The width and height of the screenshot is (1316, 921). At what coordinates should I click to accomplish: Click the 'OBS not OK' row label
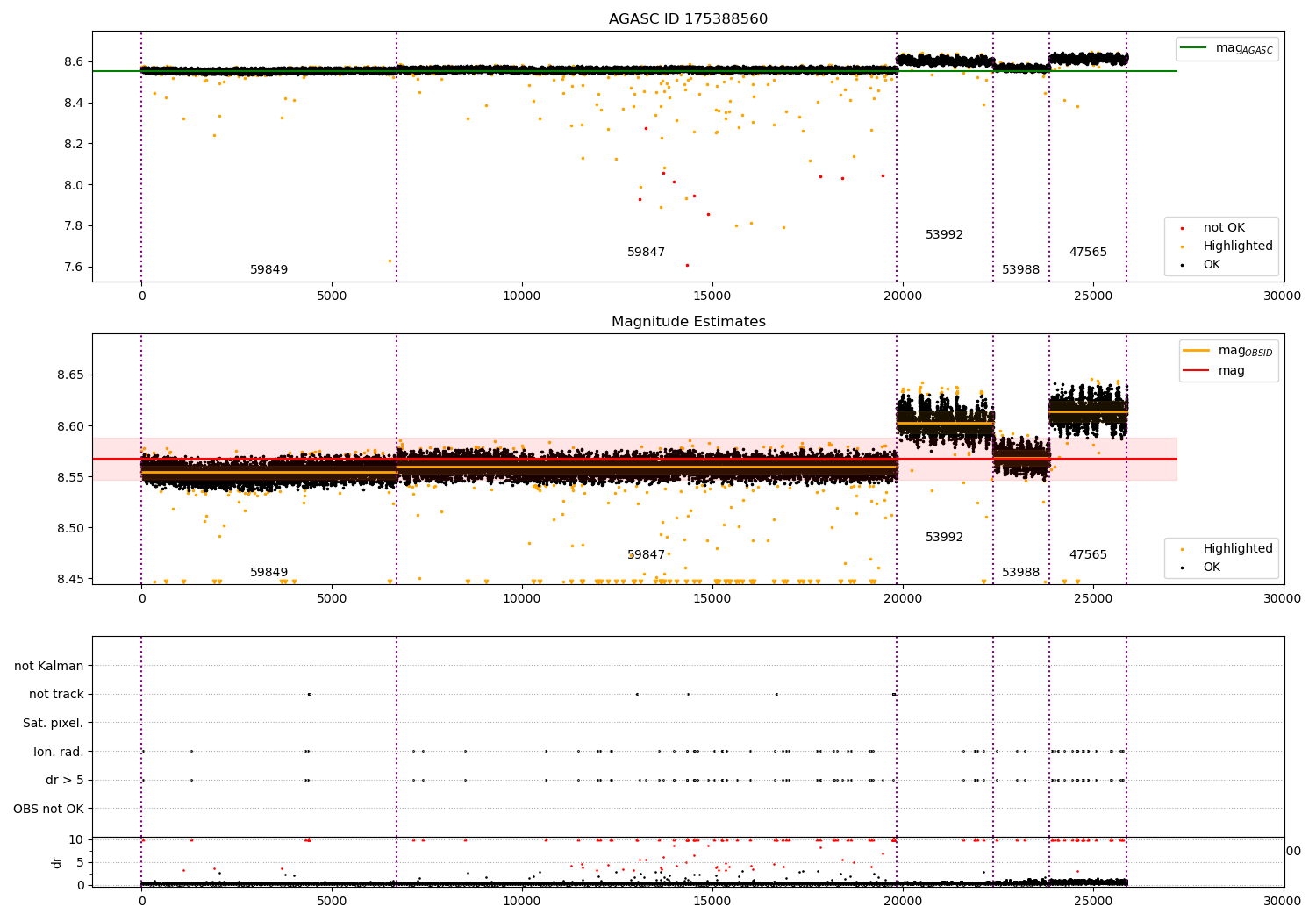point(48,809)
